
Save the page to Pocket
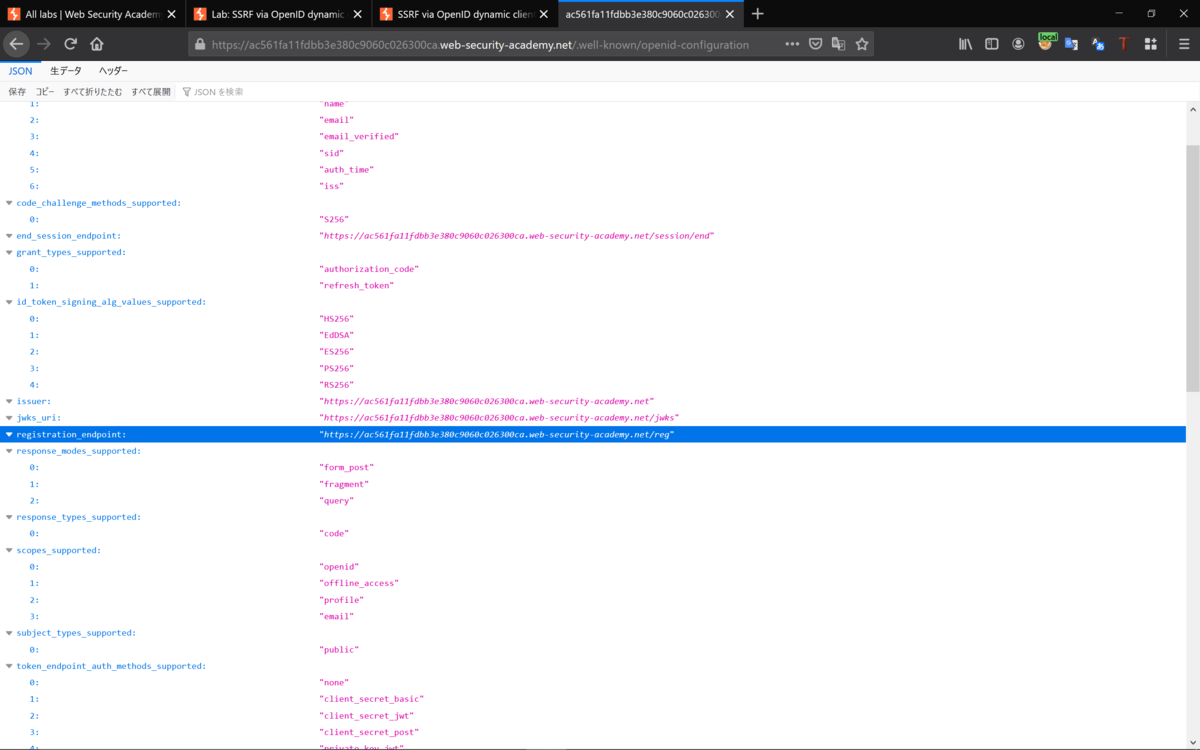coord(815,43)
